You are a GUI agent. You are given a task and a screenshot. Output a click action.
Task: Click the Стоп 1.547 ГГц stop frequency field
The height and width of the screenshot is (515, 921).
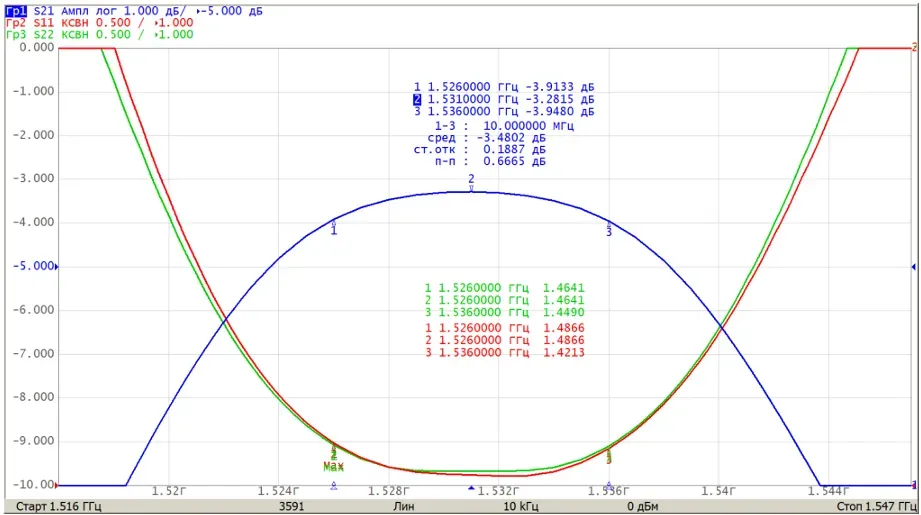(876, 506)
